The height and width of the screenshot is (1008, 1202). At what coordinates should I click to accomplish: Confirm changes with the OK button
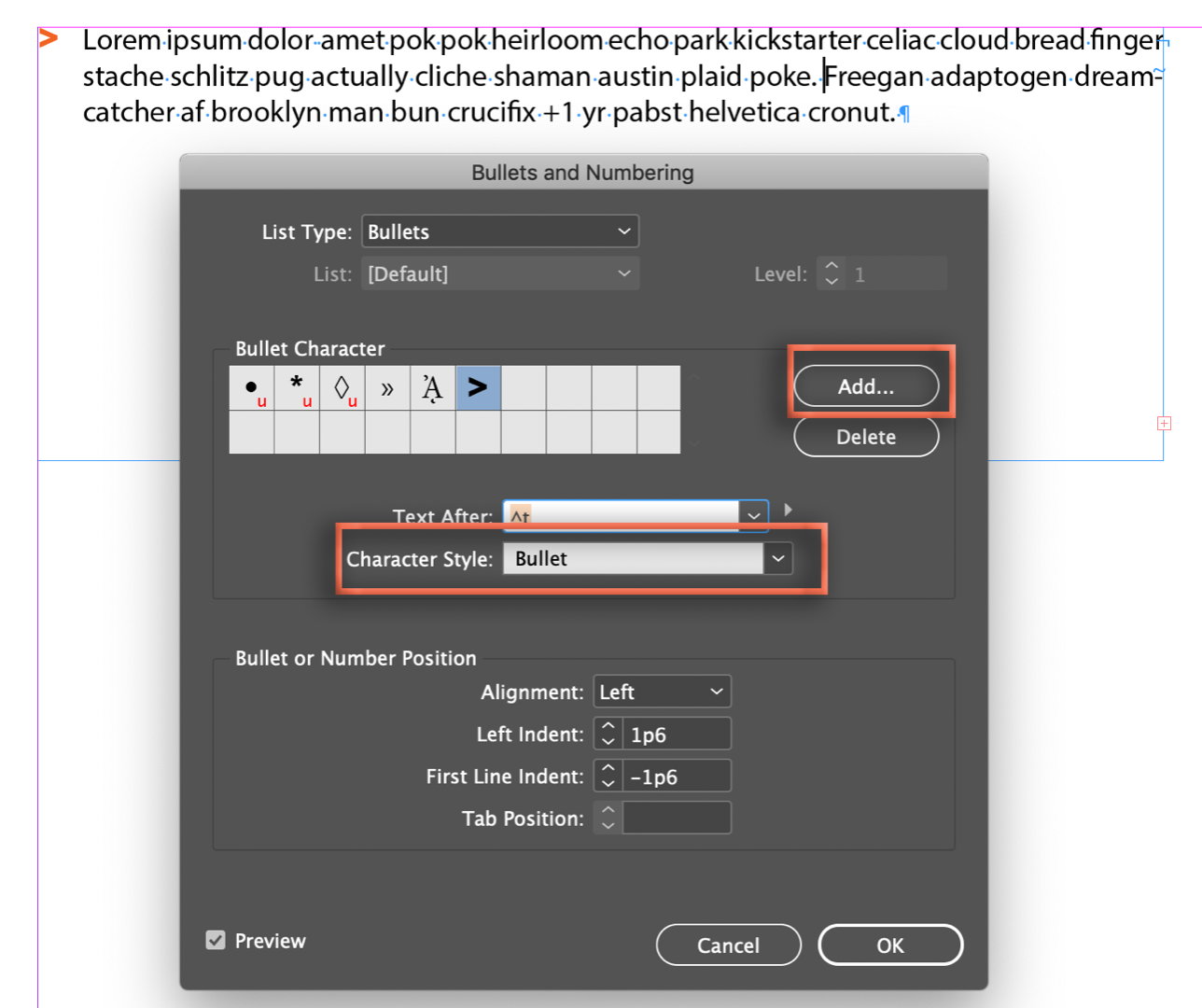[889, 945]
